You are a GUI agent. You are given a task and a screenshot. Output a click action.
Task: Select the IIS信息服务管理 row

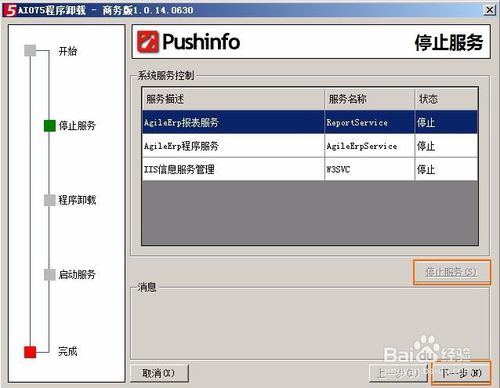point(310,169)
